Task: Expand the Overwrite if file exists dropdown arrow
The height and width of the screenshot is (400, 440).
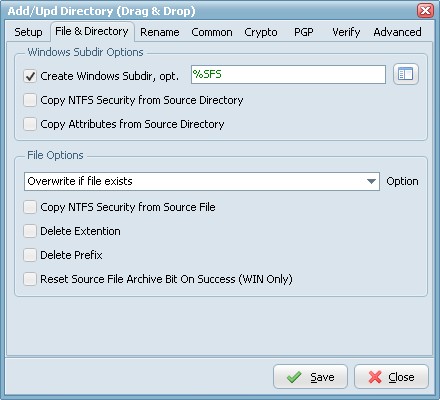Action: point(371,181)
